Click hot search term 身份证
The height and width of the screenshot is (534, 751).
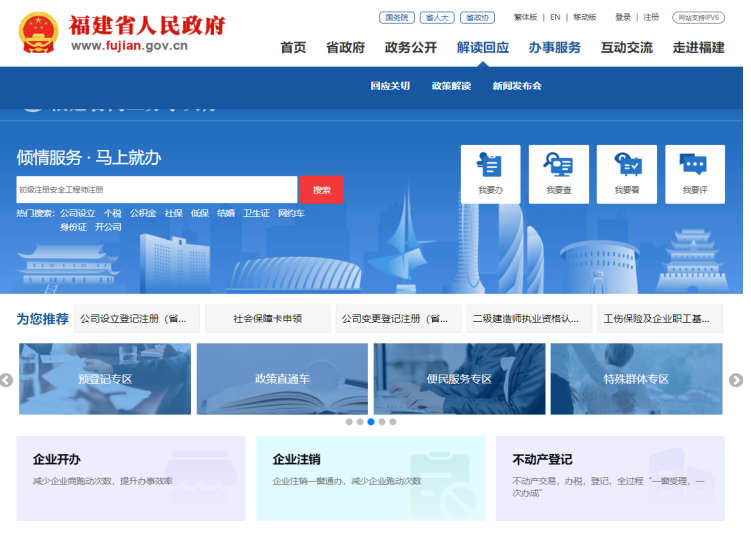(x=73, y=227)
